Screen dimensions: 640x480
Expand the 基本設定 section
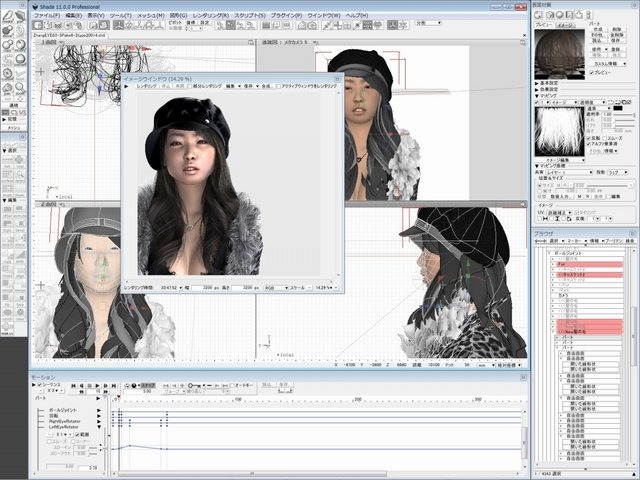pyautogui.click(x=537, y=81)
